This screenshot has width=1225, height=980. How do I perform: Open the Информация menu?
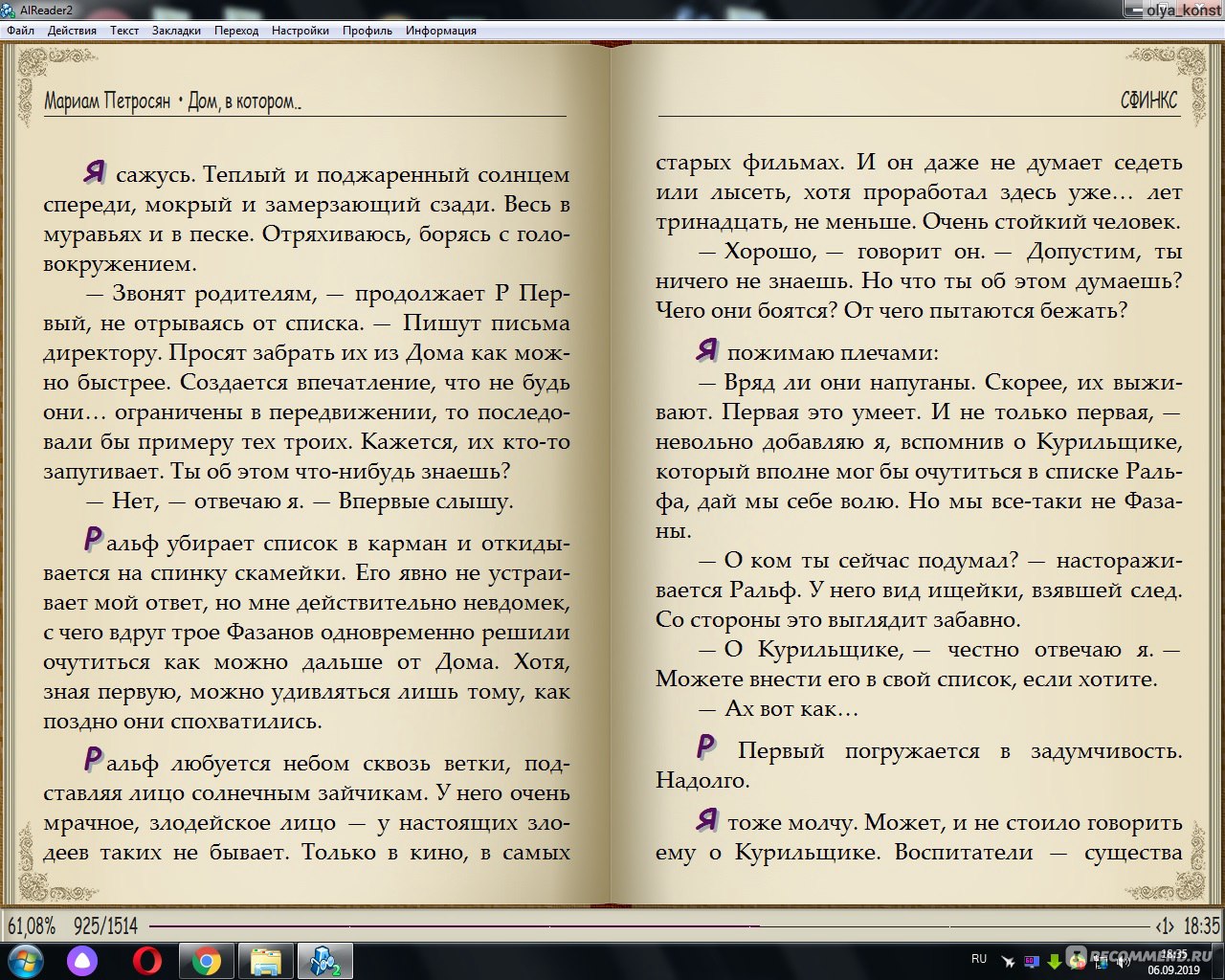click(440, 31)
